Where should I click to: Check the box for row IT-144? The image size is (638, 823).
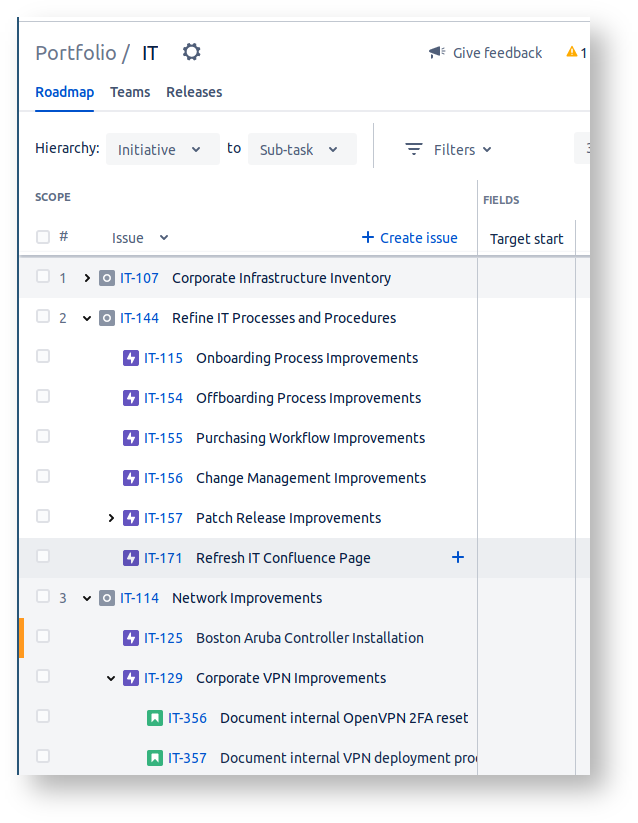pyautogui.click(x=43, y=317)
